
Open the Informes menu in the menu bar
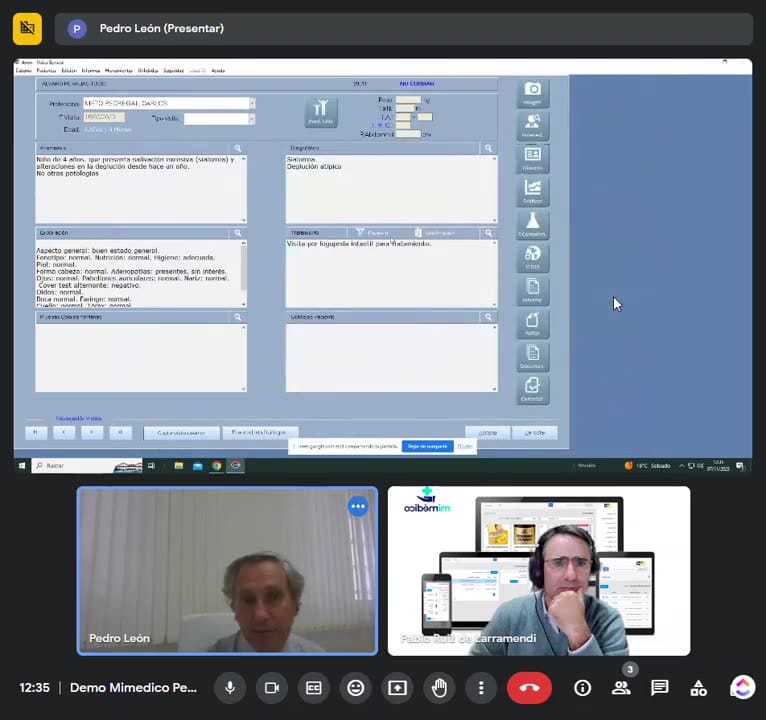91,71
